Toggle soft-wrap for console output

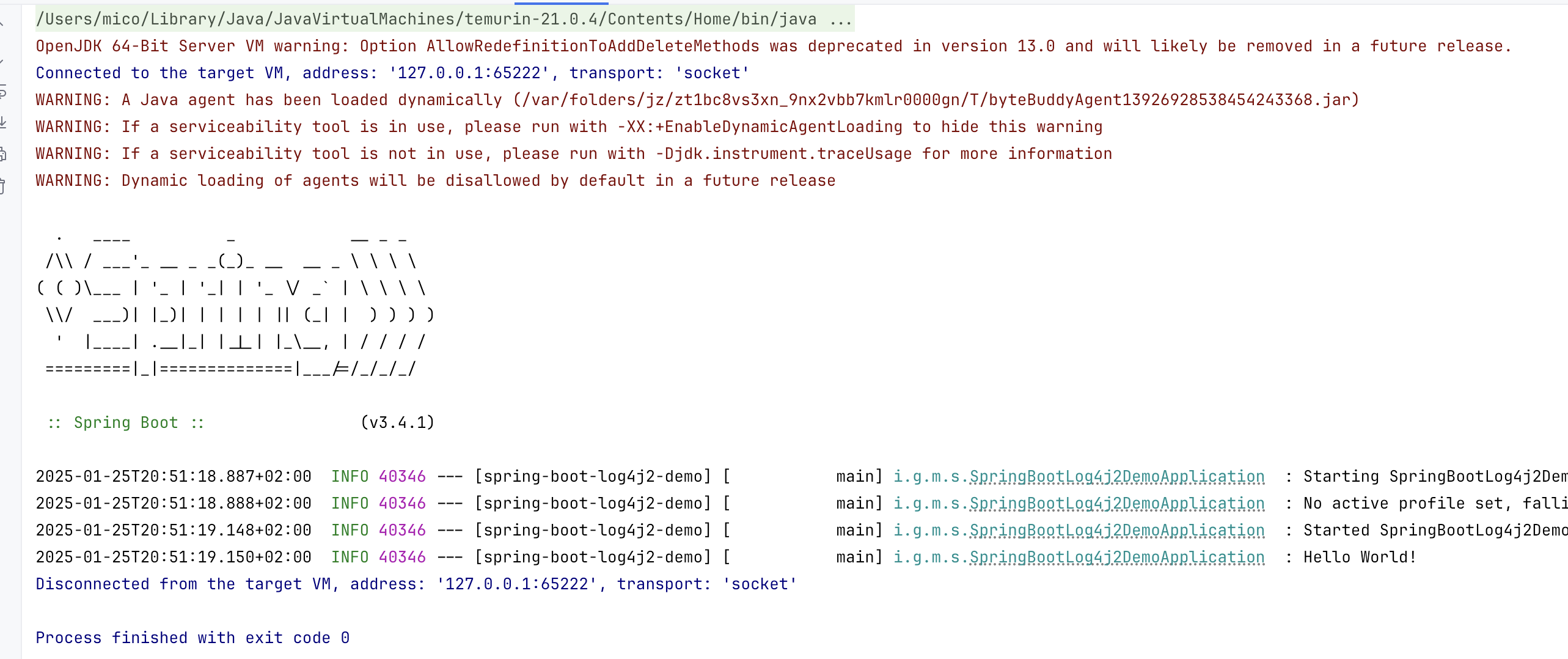click(2, 93)
